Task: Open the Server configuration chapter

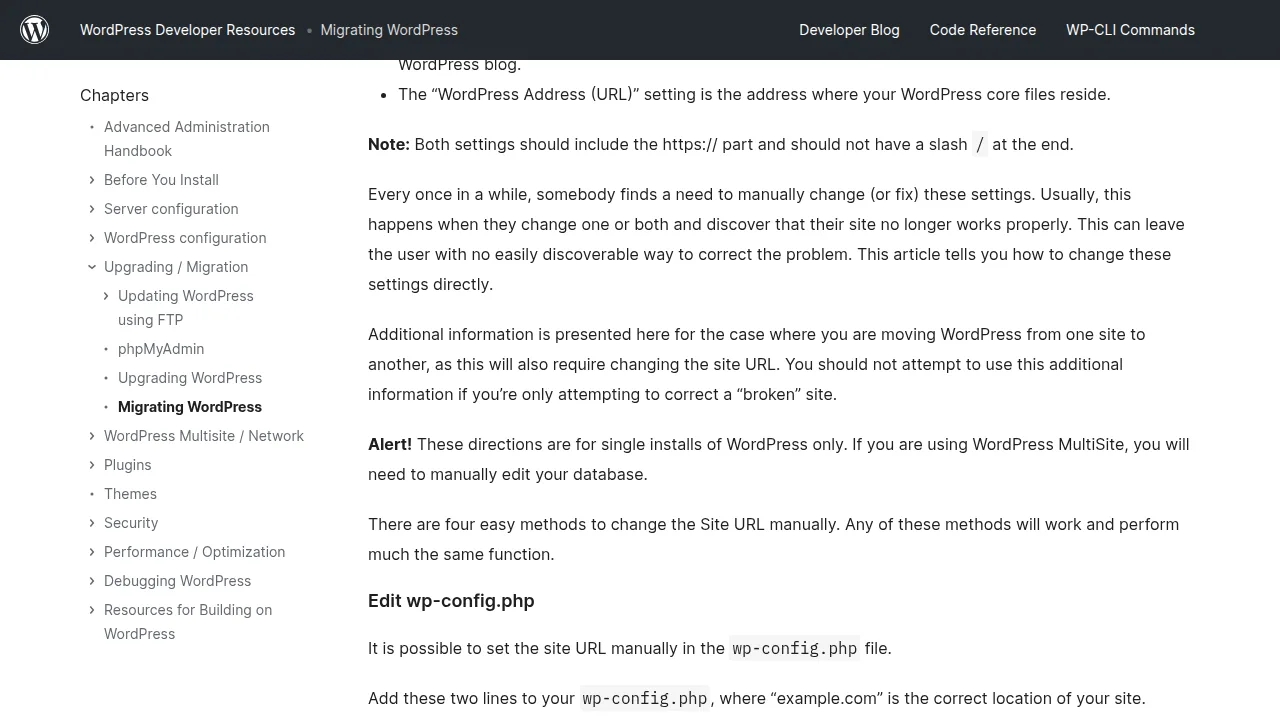Action: [171, 209]
